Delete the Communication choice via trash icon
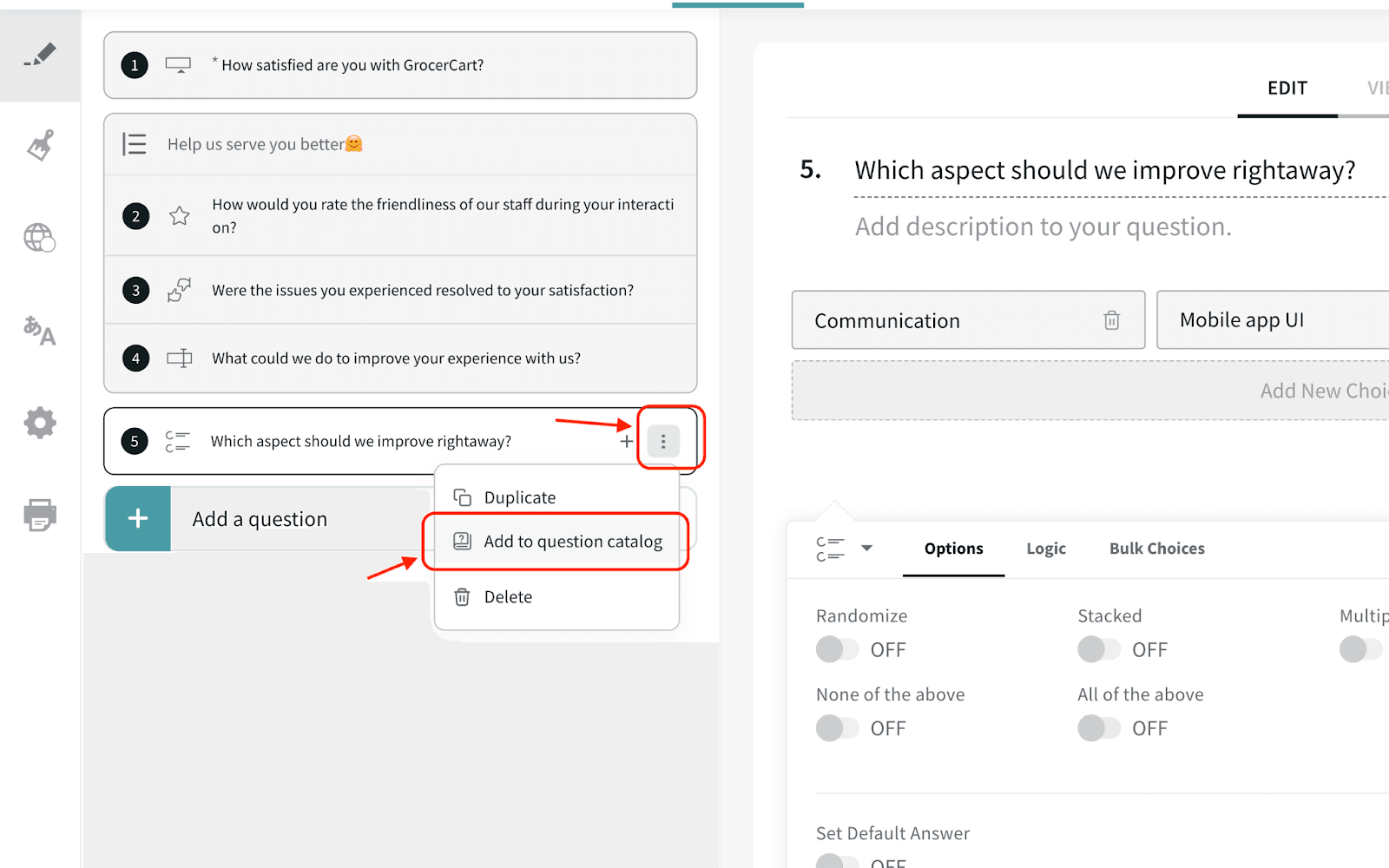 1111,320
